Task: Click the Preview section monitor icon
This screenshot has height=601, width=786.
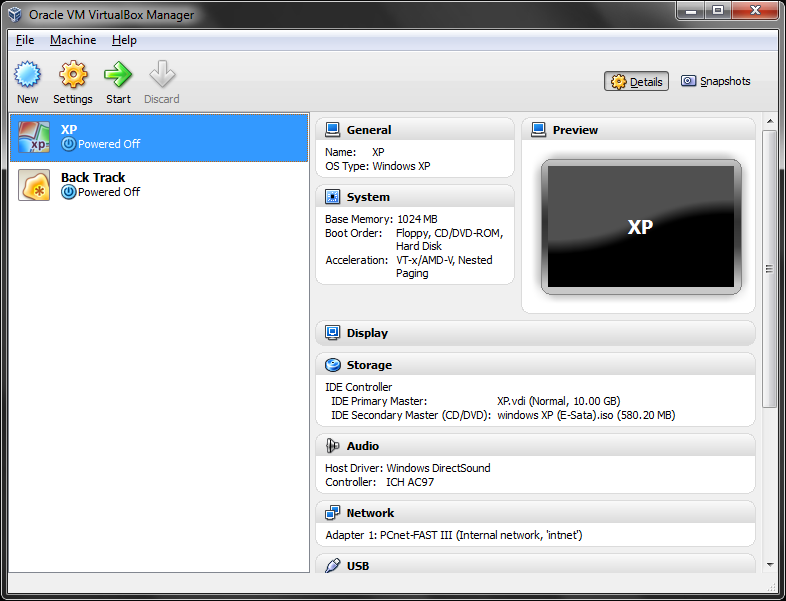Action: tap(538, 130)
